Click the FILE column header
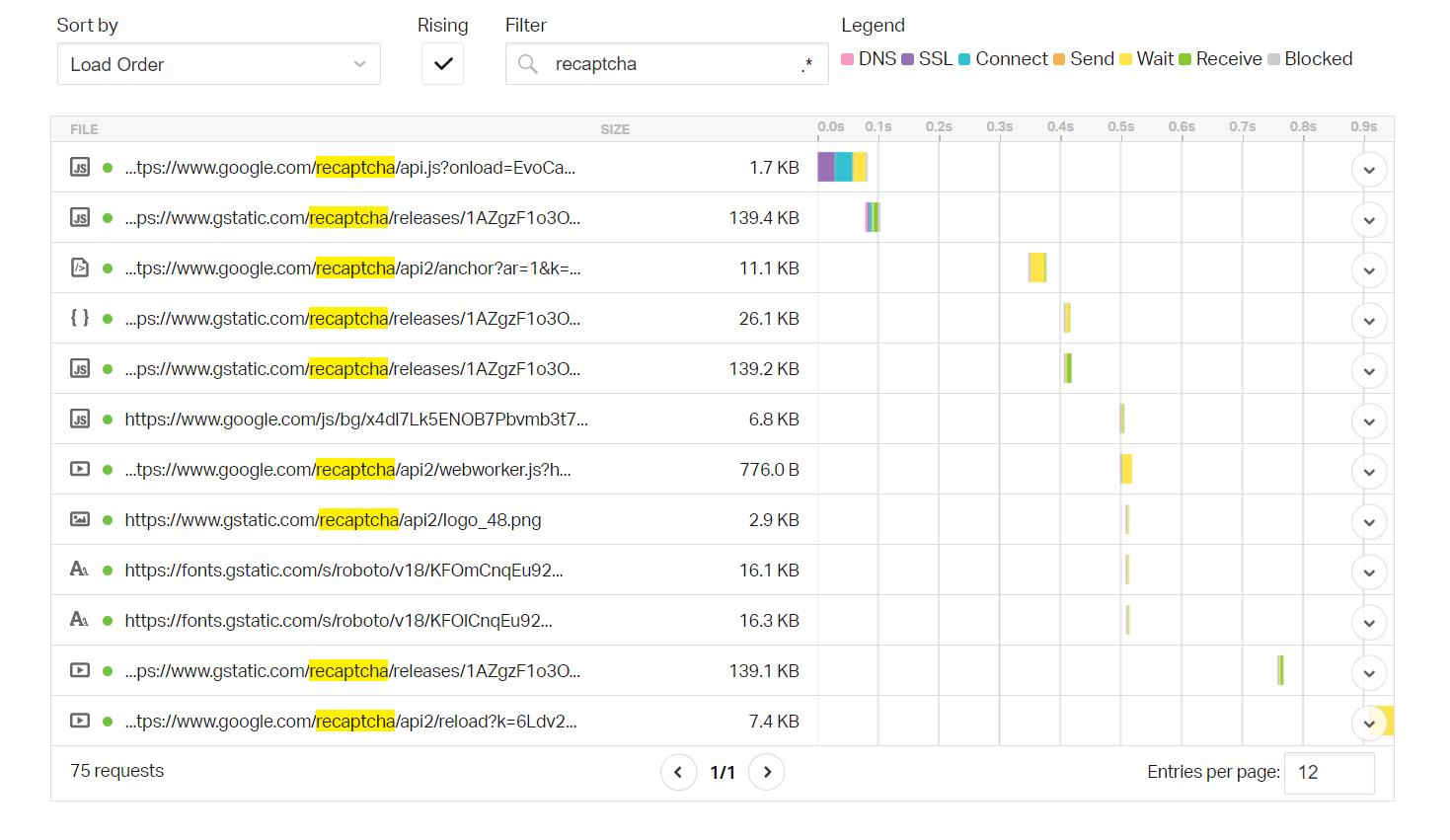The width and height of the screenshot is (1450, 840). tap(84, 129)
